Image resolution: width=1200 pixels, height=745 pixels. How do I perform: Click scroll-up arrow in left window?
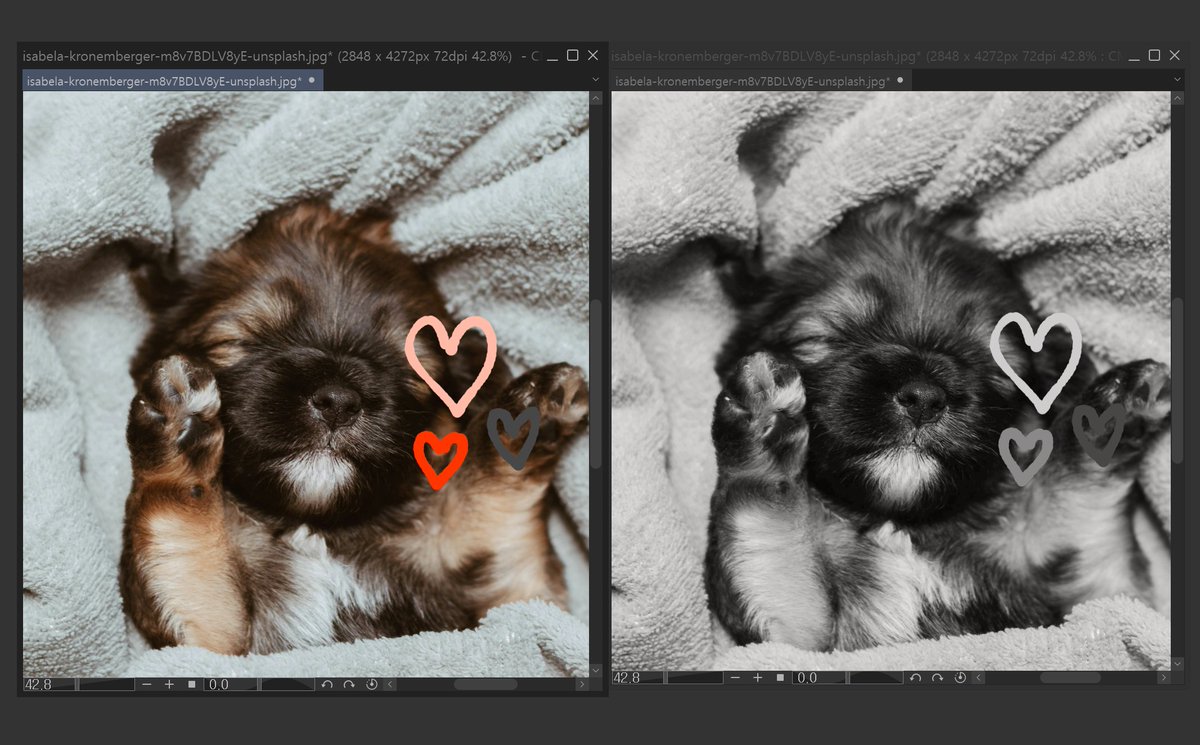[x=596, y=99]
